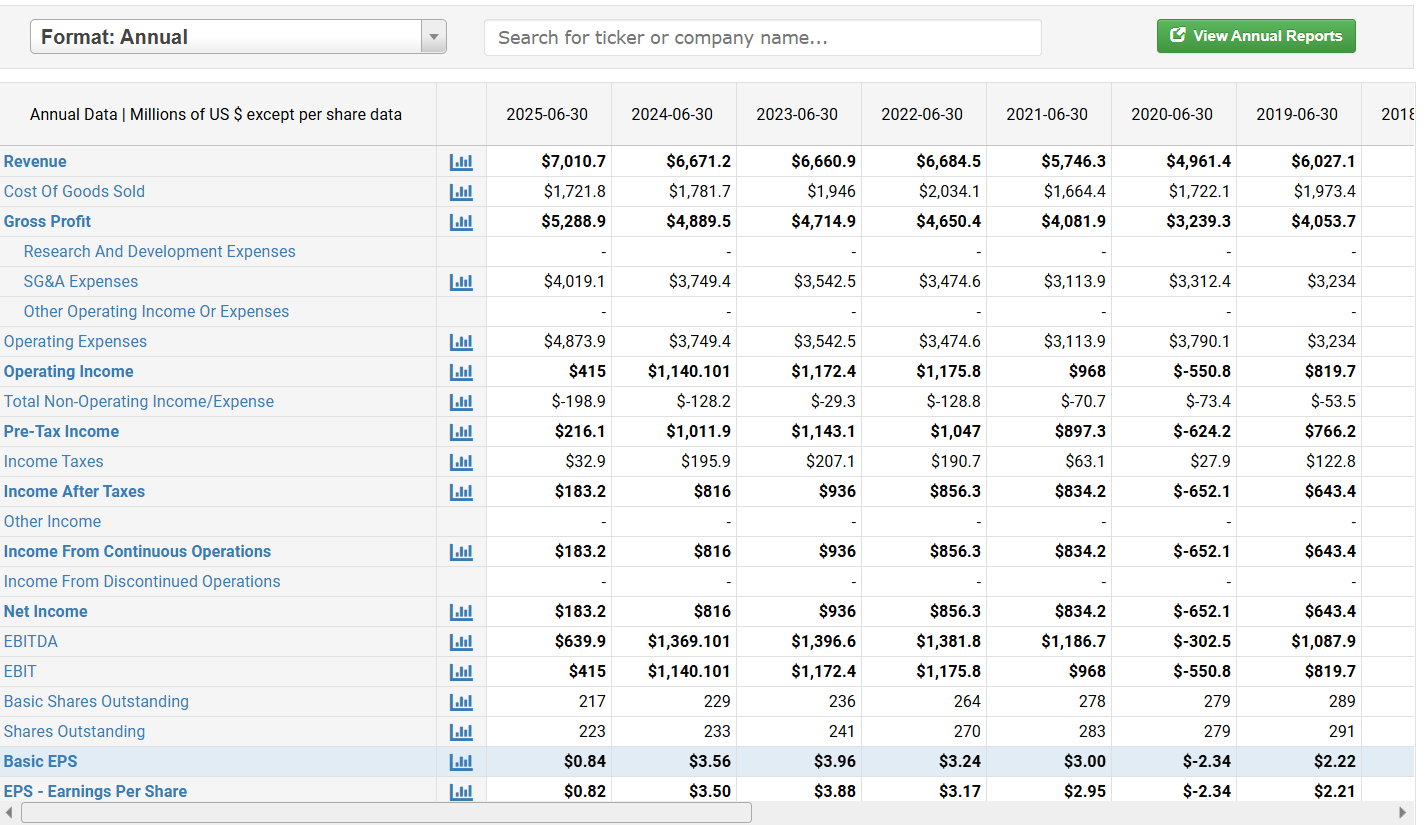Click the horizontal scrollbar thumb

(x=386, y=812)
